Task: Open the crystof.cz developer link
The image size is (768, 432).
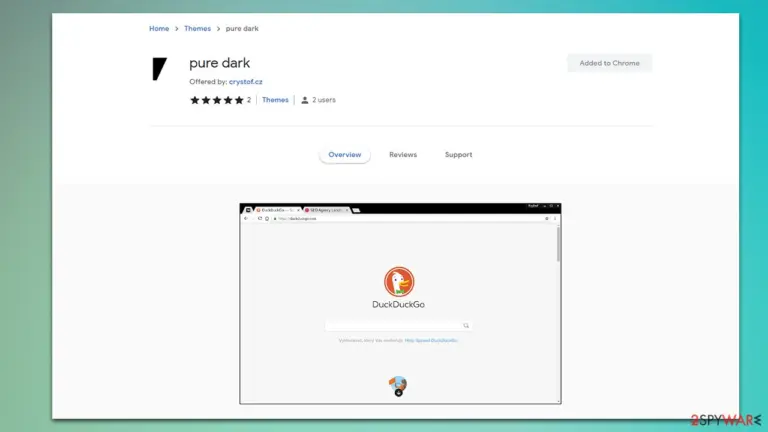Action: coord(245,82)
